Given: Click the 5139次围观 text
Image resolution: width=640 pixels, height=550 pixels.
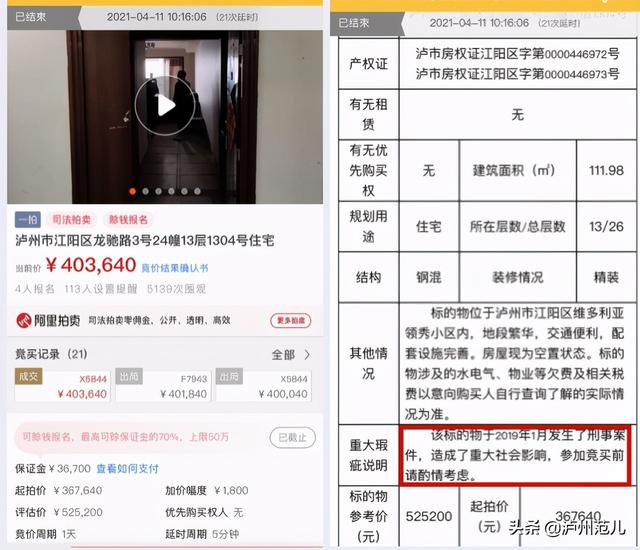Looking at the screenshot, I should [176, 289].
